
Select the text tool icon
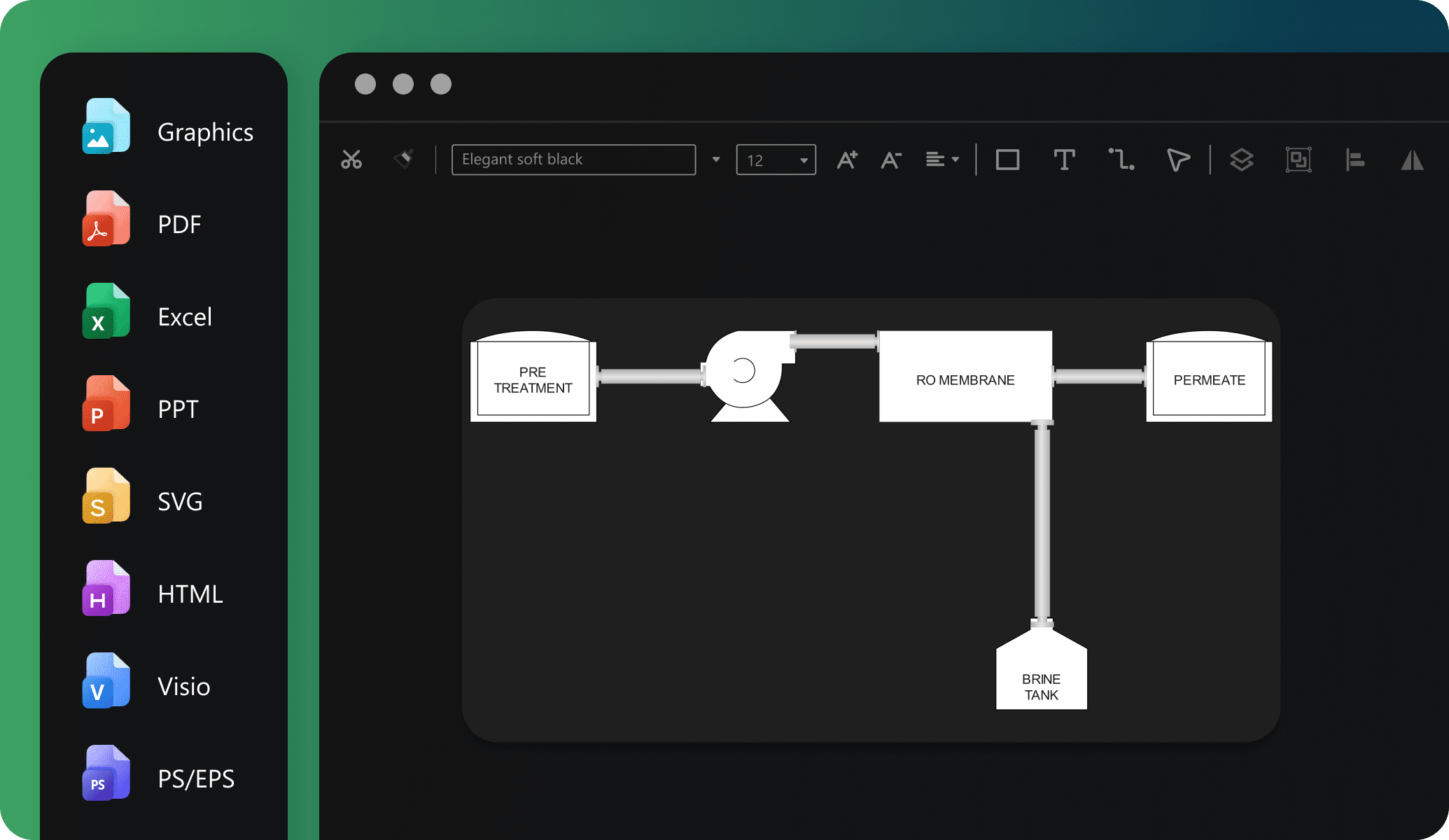pyautogui.click(x=1063, y=159)
